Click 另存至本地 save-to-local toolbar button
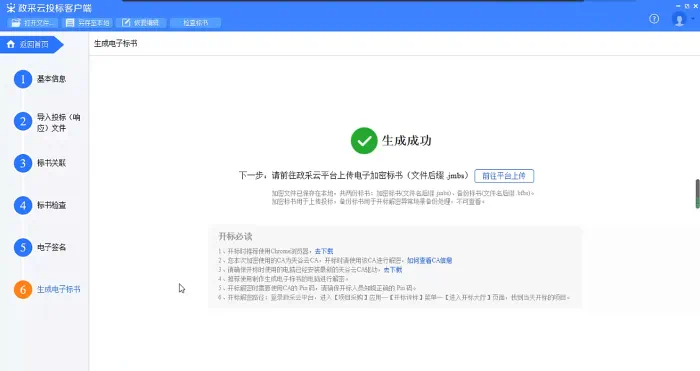Image resolution: width=700 pixels, height=371 pixels. tap(87, 23)
